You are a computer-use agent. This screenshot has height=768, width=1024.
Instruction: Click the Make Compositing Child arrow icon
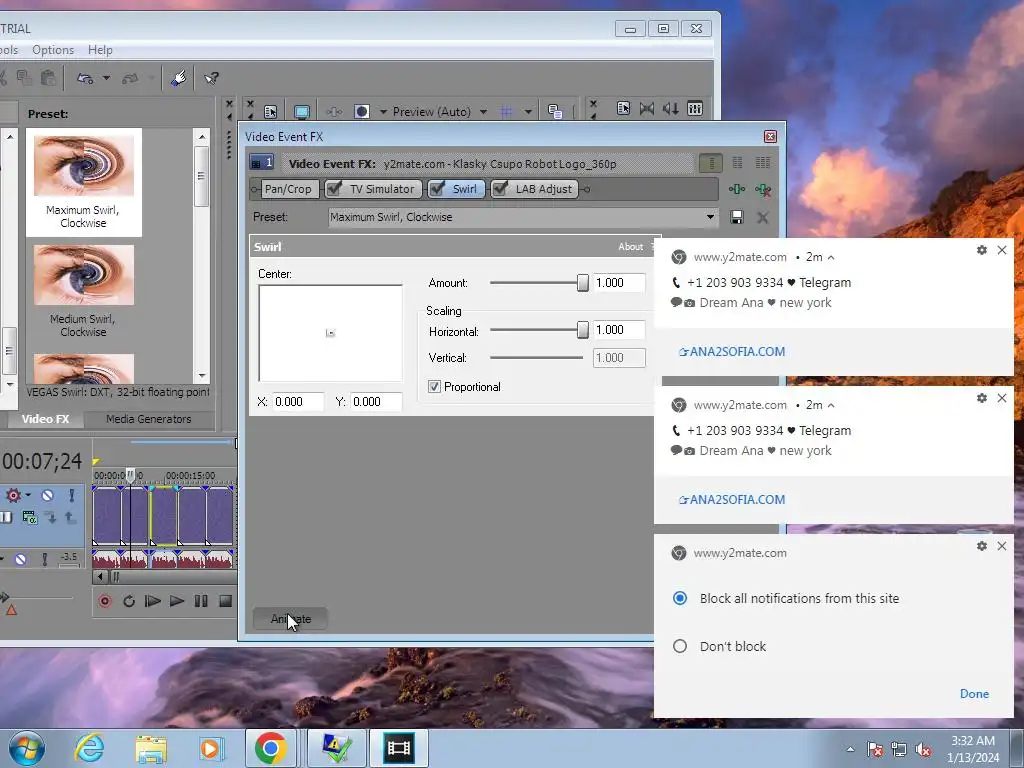pyautogui.click(x=50, y=518)
